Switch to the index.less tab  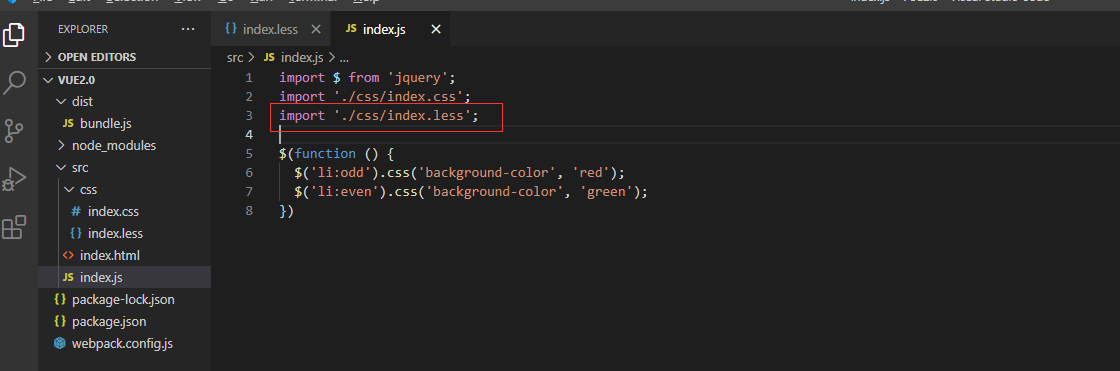[271, 29]
